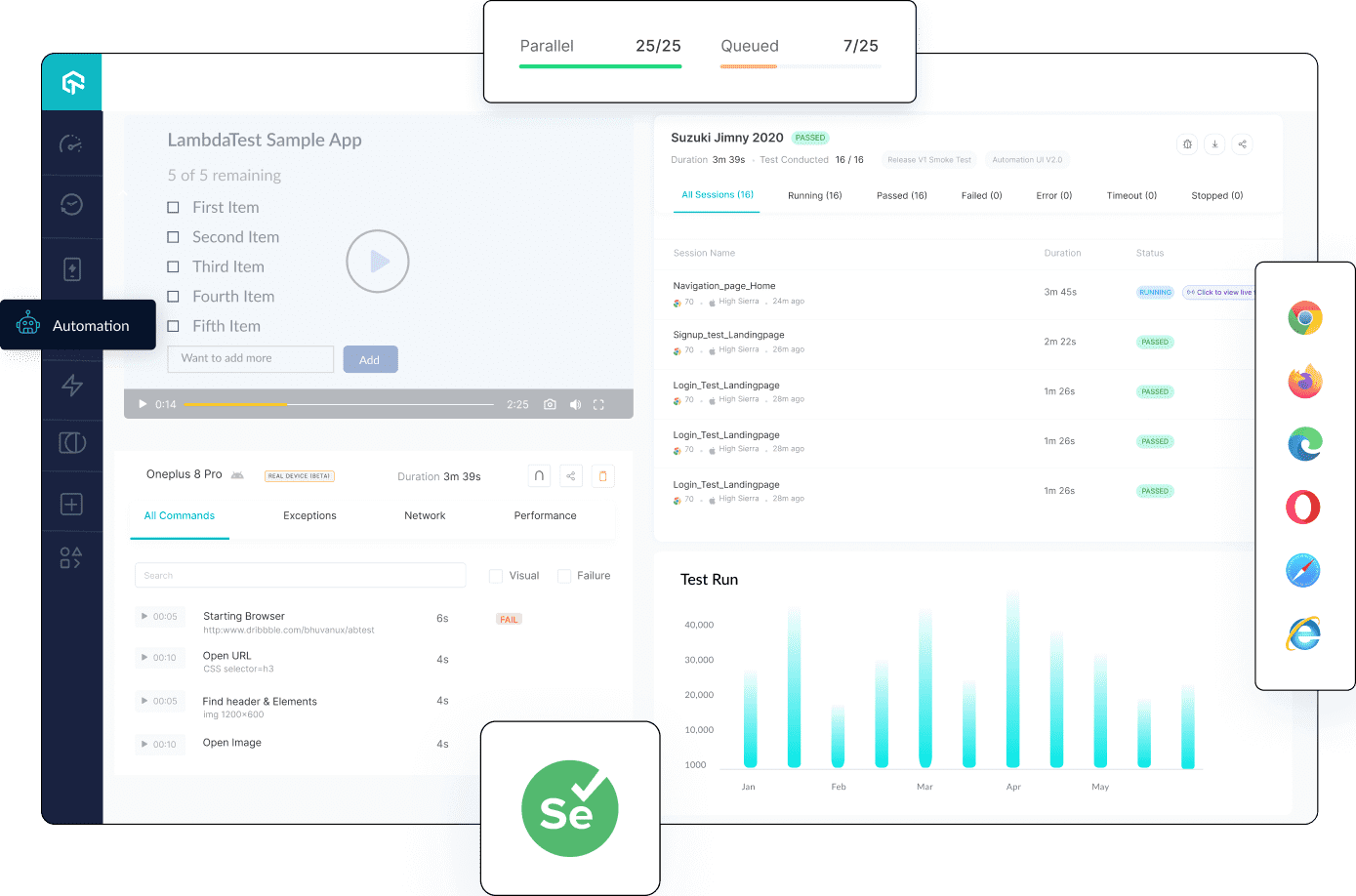Open the Navigation_page_Home session

(724, 286)
